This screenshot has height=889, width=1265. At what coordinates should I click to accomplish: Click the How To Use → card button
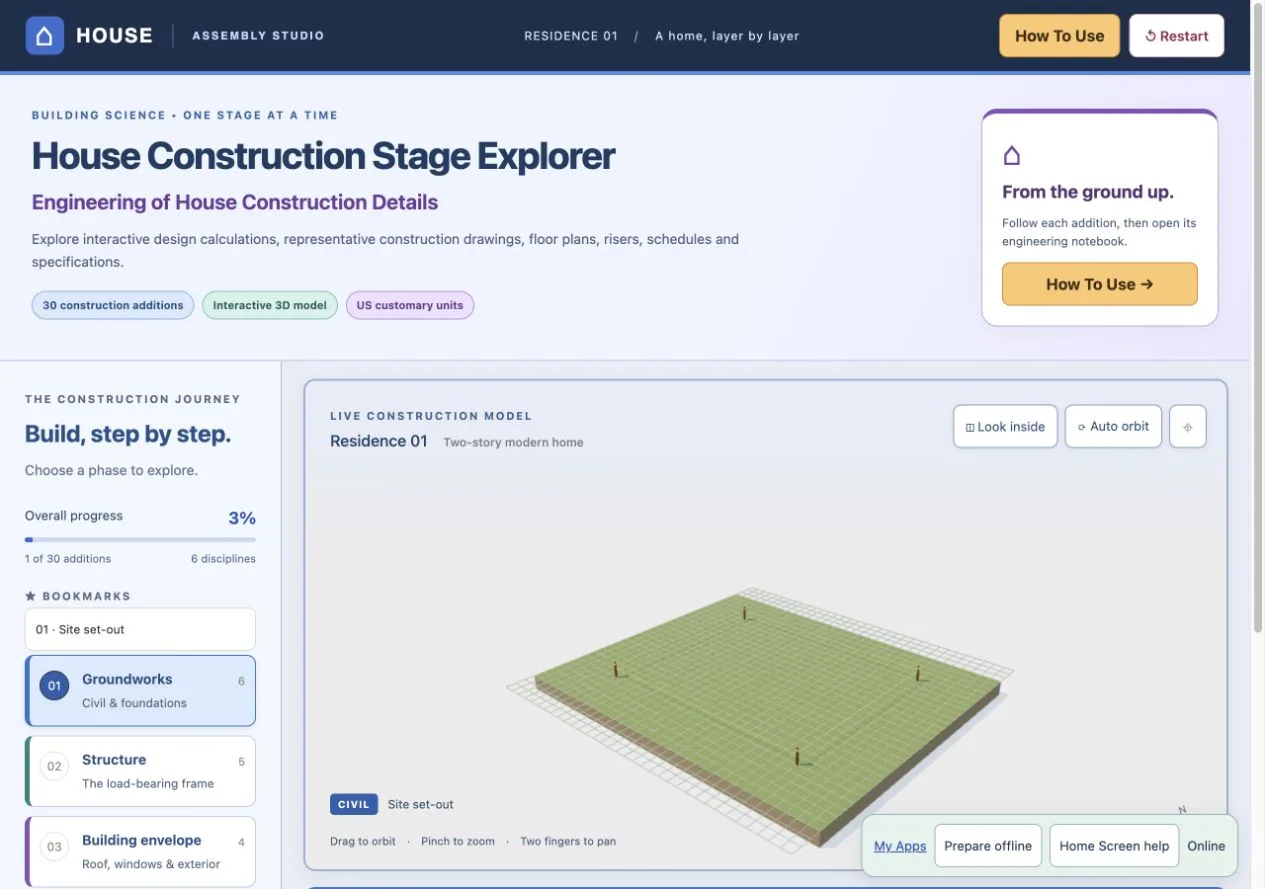pyautogui.click(x=1099, y=284)
